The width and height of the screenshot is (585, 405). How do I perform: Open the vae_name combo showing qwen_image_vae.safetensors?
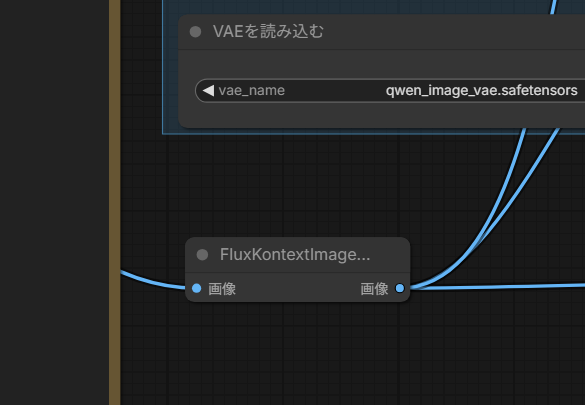390,90
